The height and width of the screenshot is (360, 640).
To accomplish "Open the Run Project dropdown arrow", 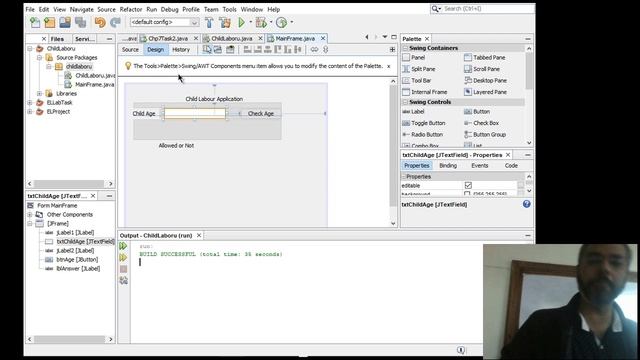I will 251,22.
